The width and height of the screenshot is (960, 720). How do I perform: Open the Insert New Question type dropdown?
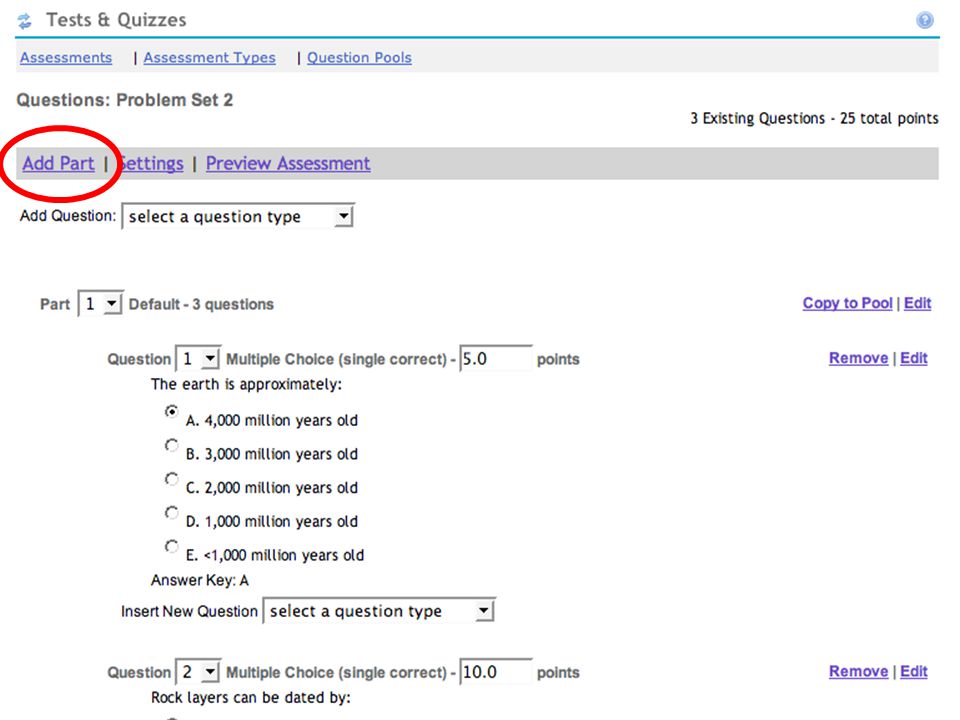click(x=379, y=610)
